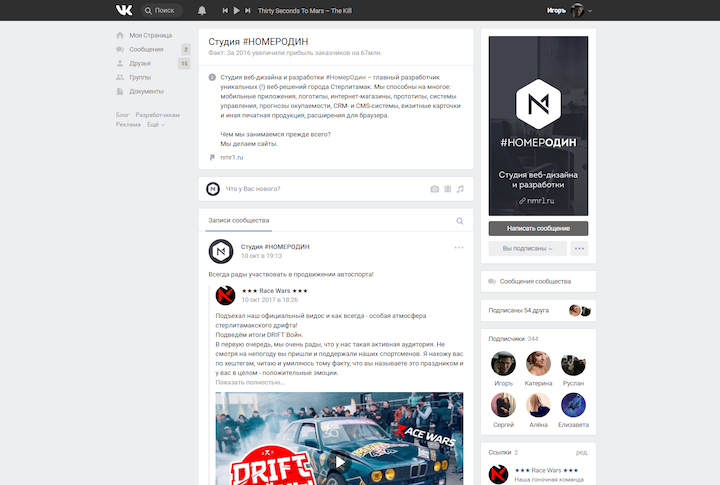Open the post options three-dot menu
720x485 pixels.
tap(459, 248)
